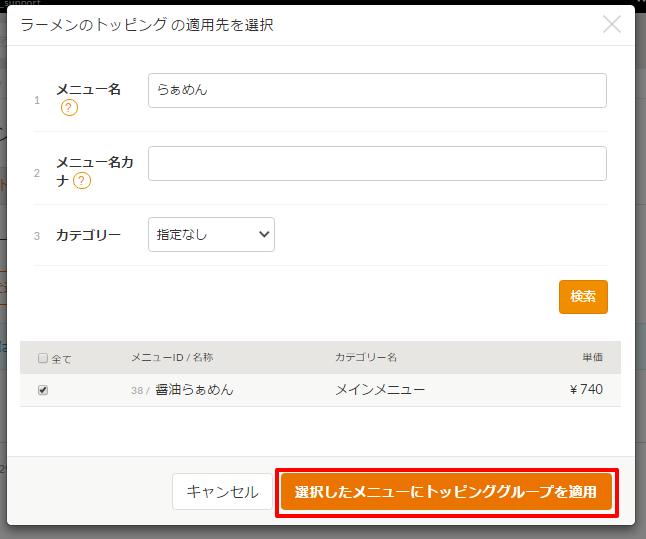The image size is (646, 539).
Task: Click the menu ID 38 in the row
Action: click(138, 391)
